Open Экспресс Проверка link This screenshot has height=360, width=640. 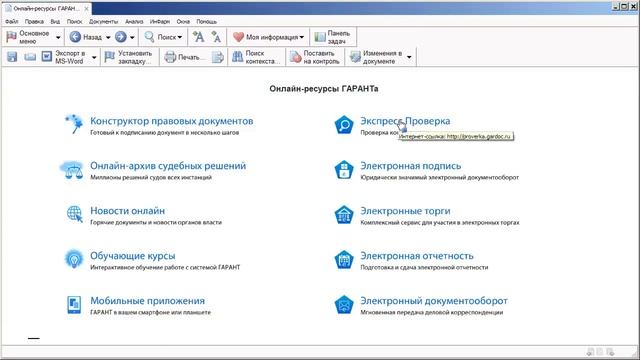(x=405, y=121)
